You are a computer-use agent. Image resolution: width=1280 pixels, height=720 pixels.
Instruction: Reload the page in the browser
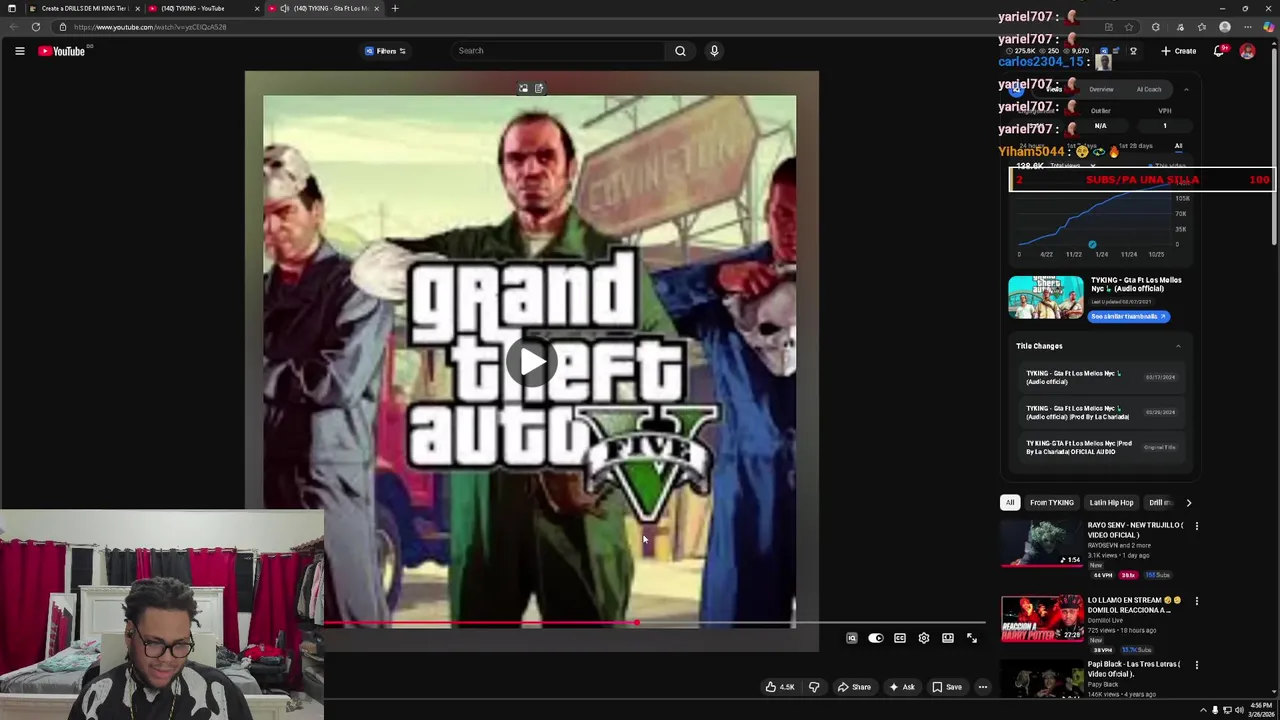click(x=36, y=27)
